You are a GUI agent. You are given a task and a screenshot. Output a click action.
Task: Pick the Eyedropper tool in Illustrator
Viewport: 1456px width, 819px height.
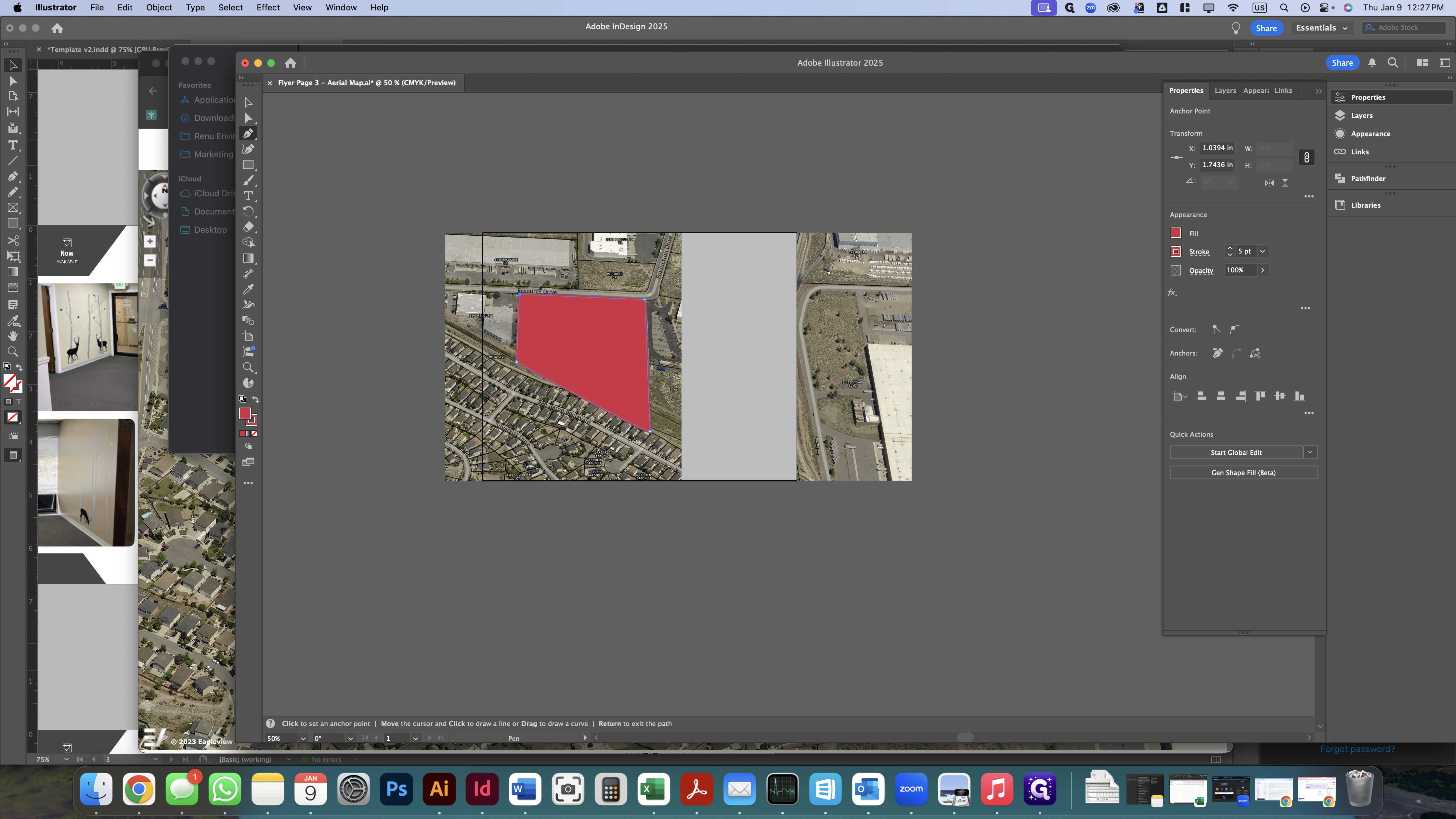[x=248, y=289]
